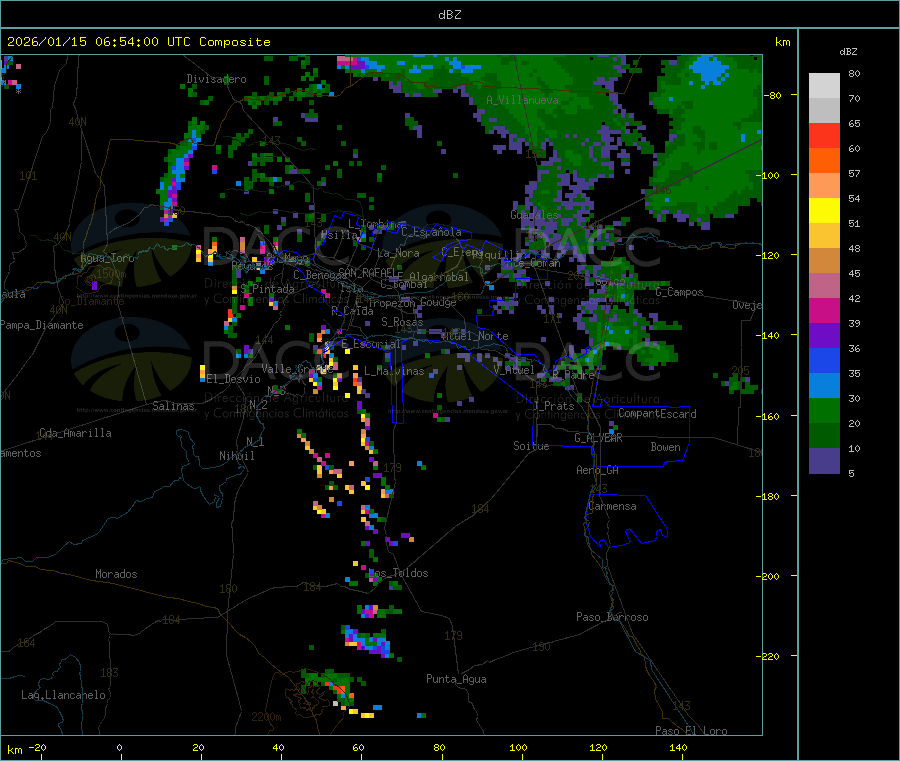Select the light gray 80 dBZ swatch
The width and height of the screenshot is (900, 761).
click(824, 85)
